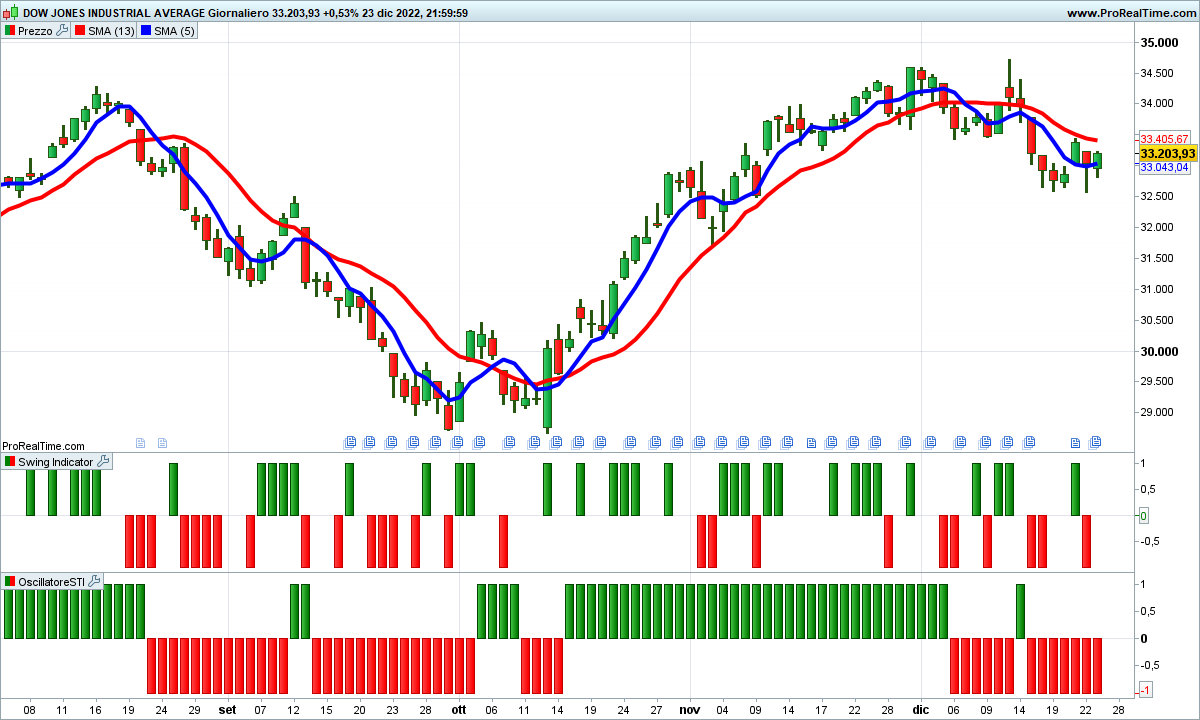
Task: Click the red SMA (13) color swatch
Action: coord(80,31)
